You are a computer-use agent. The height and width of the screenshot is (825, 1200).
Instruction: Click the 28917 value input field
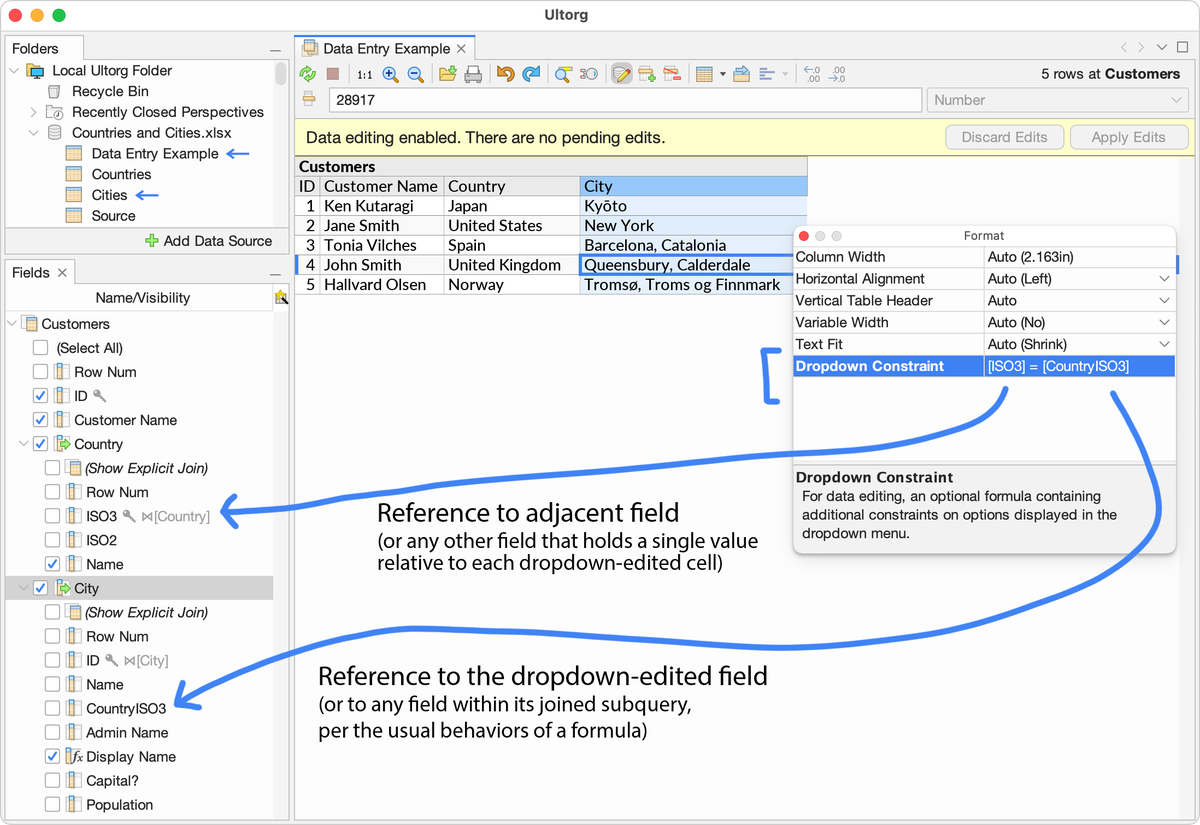(624, 100)
